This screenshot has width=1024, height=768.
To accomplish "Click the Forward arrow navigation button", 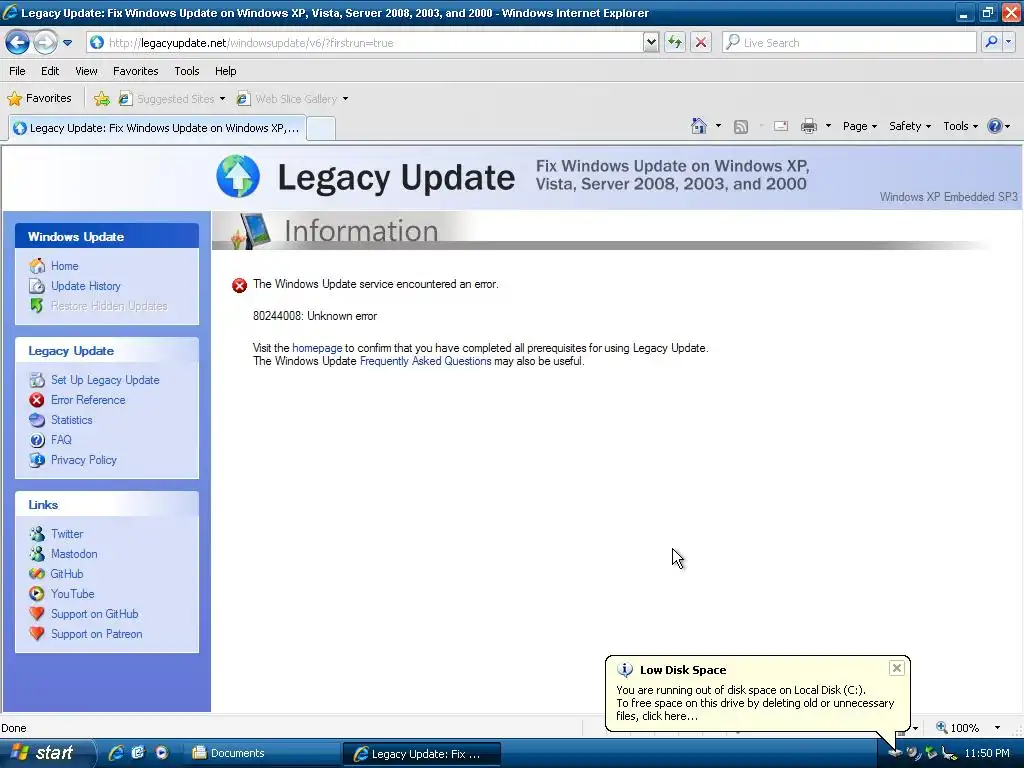I will click(x=45, y=42).
